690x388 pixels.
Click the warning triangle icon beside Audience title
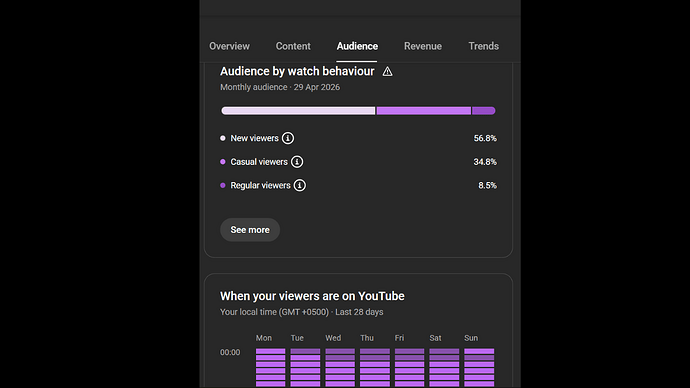387,71
